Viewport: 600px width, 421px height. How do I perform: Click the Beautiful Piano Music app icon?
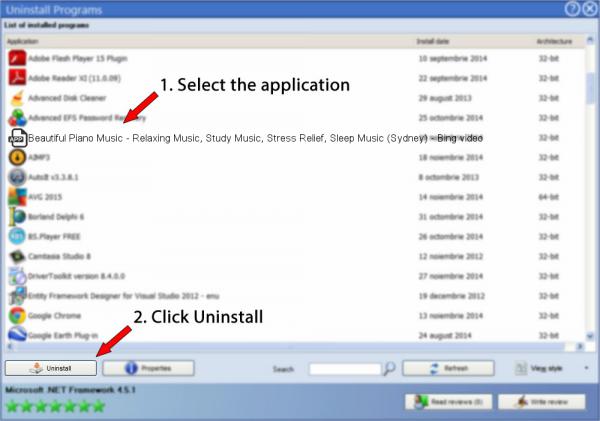click(x=18, y=138)
